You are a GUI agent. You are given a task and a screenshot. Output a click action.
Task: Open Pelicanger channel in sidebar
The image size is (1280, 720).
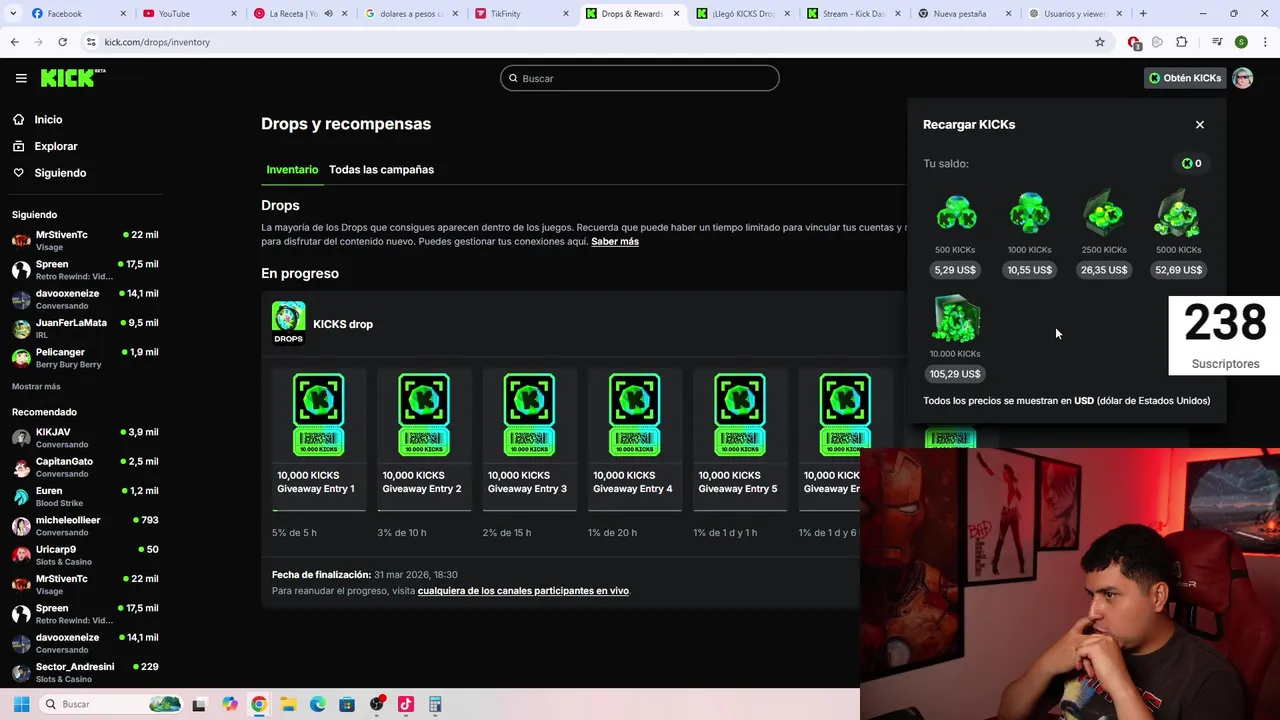click(x=84, y=358)
